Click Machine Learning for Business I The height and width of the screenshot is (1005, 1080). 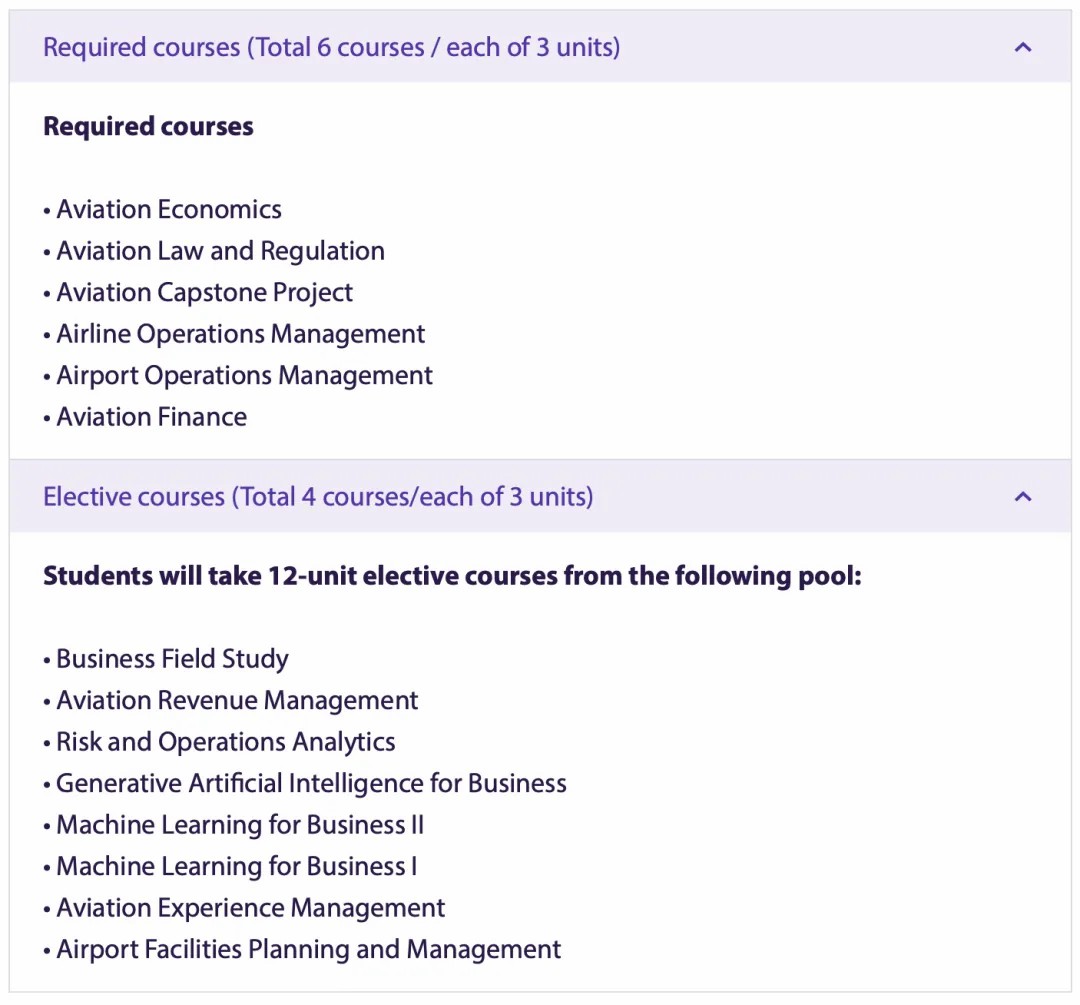pos(236,867)
